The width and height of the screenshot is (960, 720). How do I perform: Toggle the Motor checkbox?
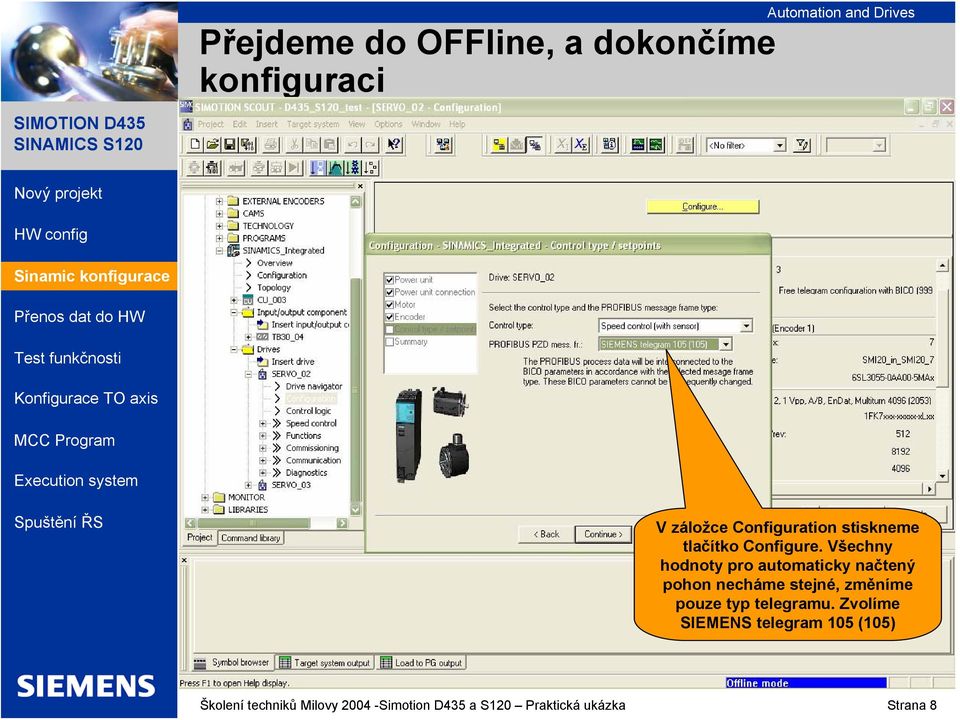coord(389,305)
